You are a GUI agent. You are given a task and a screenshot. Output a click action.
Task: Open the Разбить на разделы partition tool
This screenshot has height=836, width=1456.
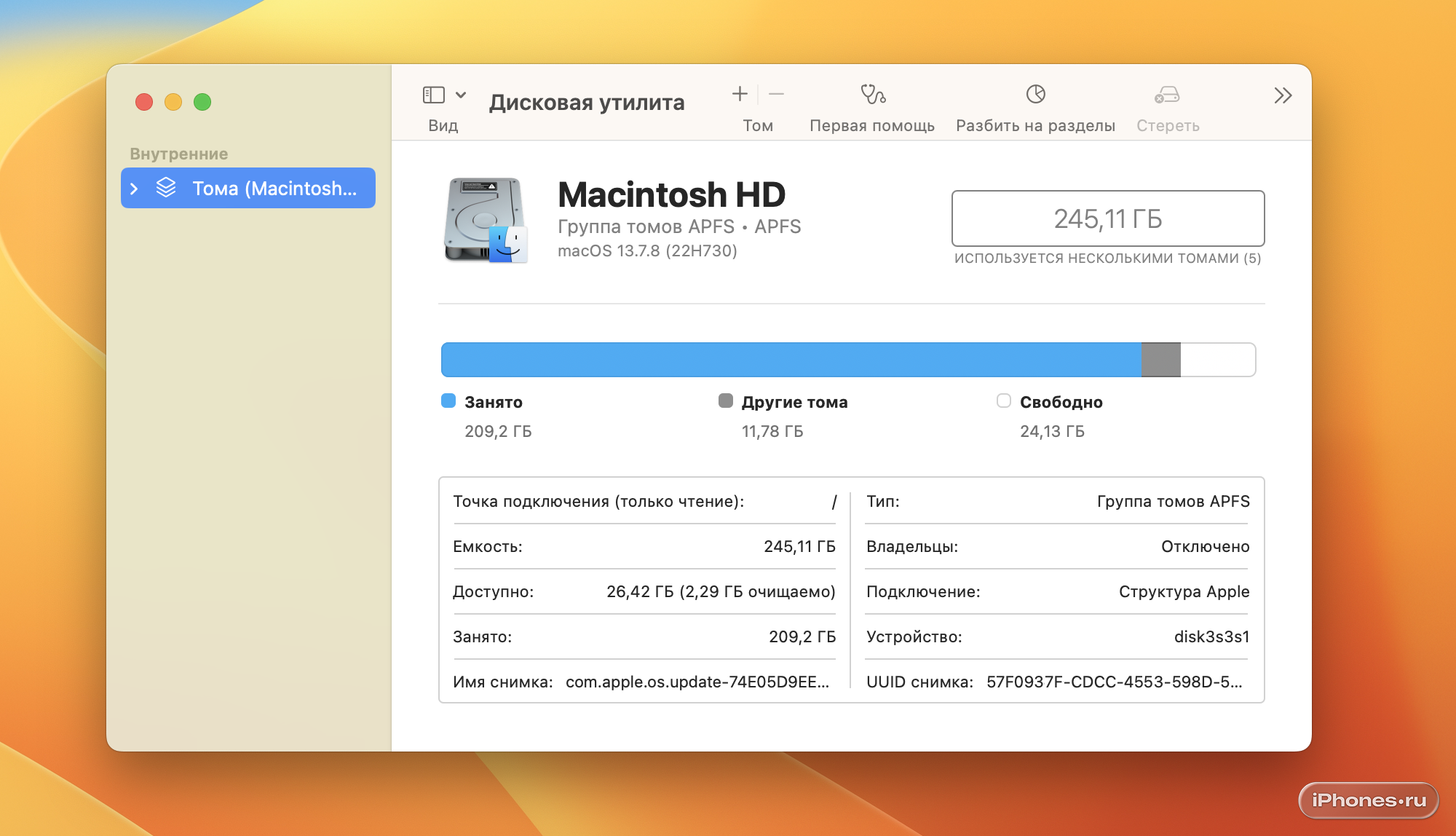(x=1035, y=94)
